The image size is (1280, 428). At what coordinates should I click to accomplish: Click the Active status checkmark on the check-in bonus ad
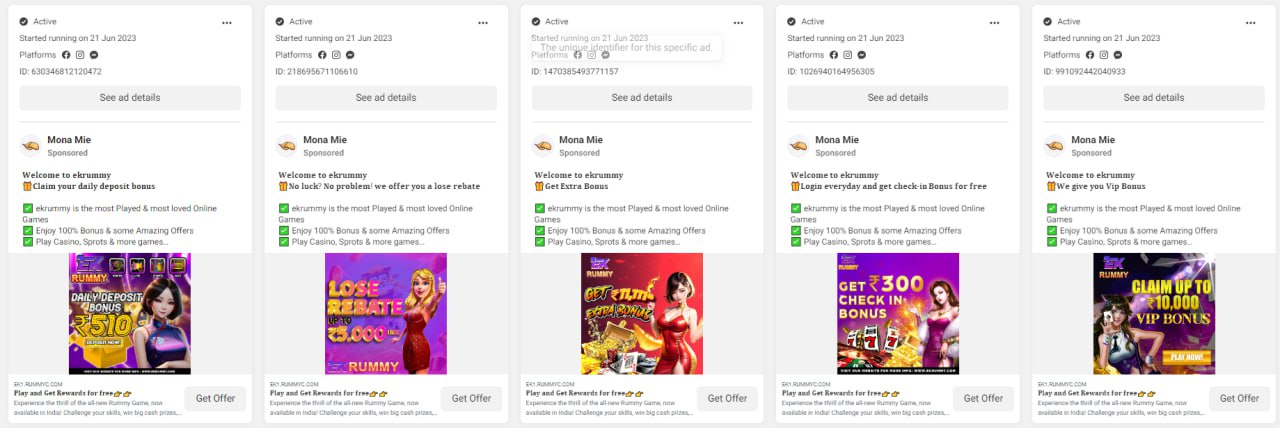coord(792,21)
